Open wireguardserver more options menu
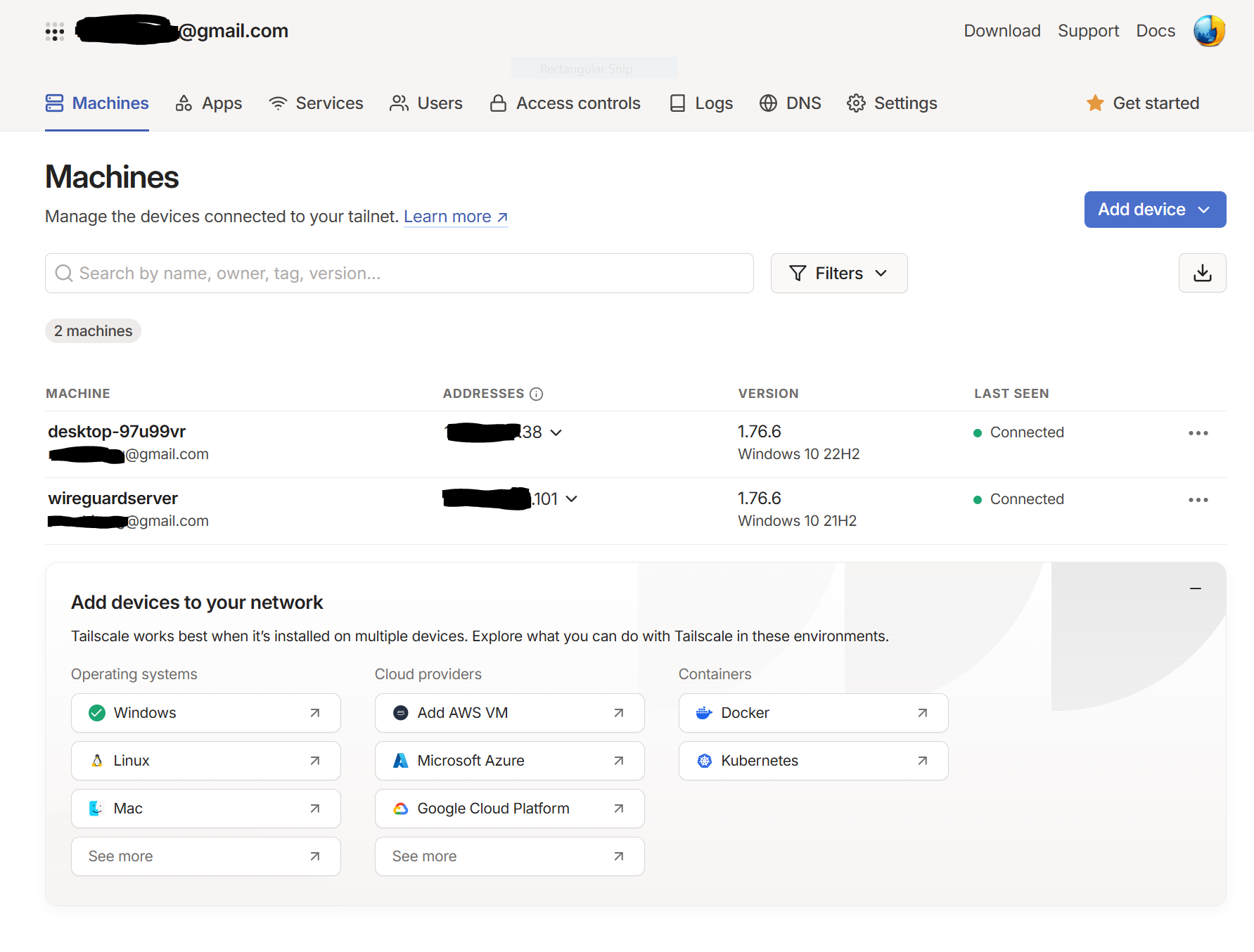The image size is (1254, 952). (1198, 500)
